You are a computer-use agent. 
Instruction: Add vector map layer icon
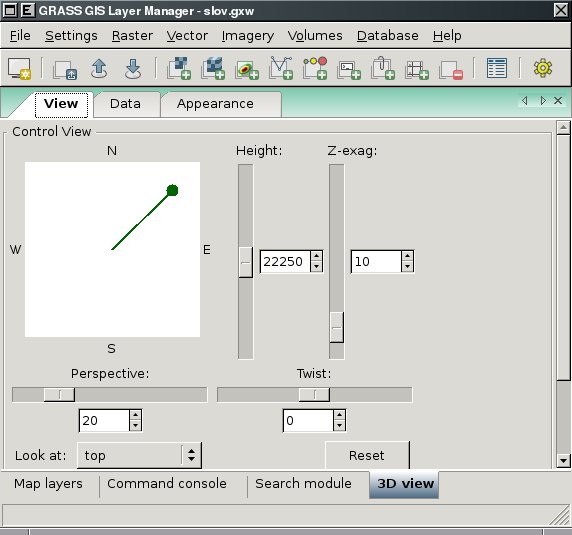[x=281, y=68]
